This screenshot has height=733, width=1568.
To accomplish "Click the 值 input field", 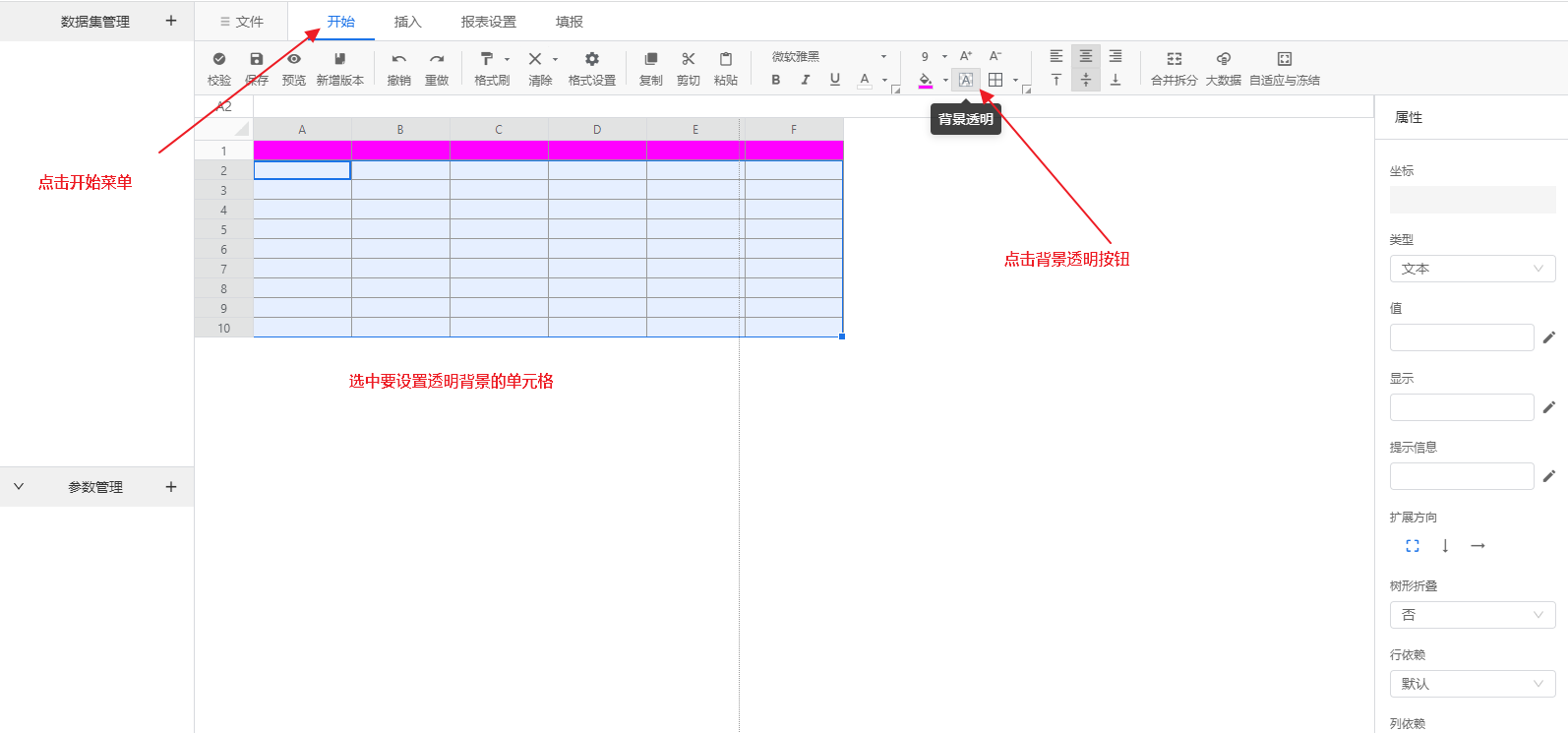I will click(1462, 337).
